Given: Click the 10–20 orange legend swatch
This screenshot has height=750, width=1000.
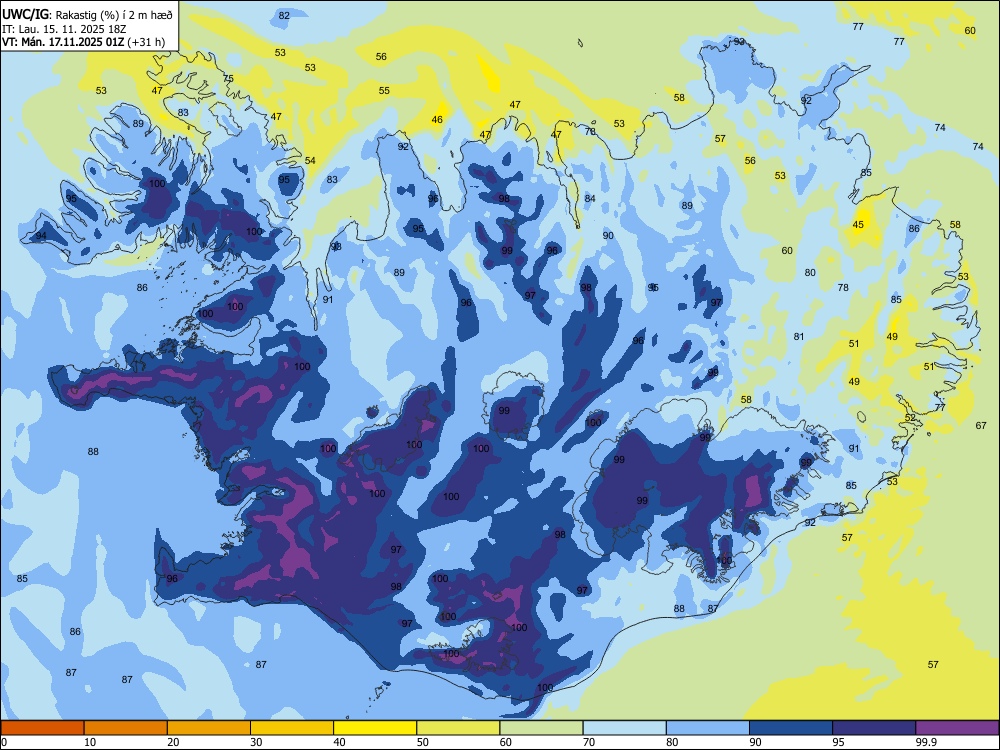Looking at the screenshot, I should click(126, 728).
